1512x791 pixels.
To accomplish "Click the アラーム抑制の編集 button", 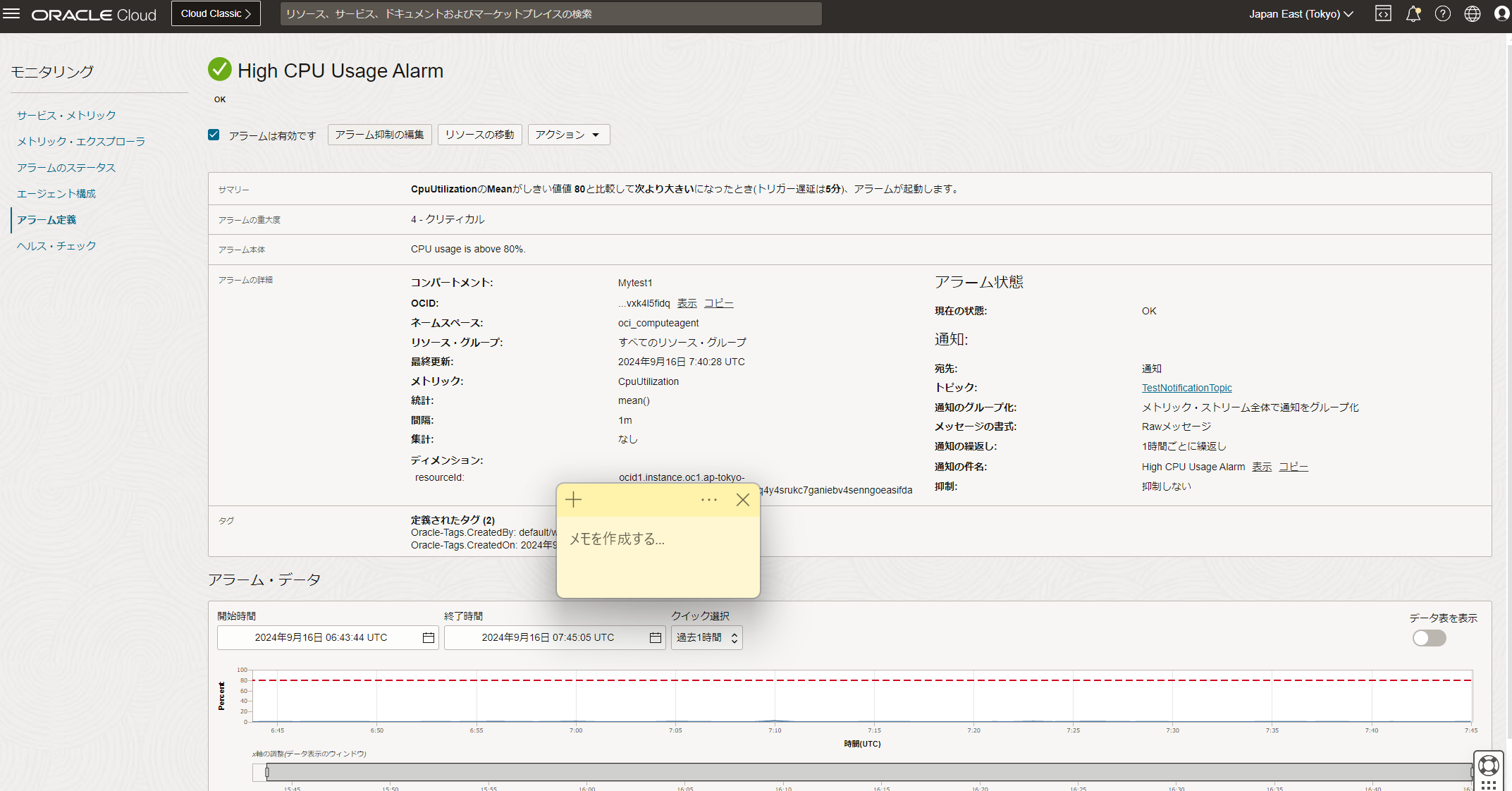I will [379, 135].
